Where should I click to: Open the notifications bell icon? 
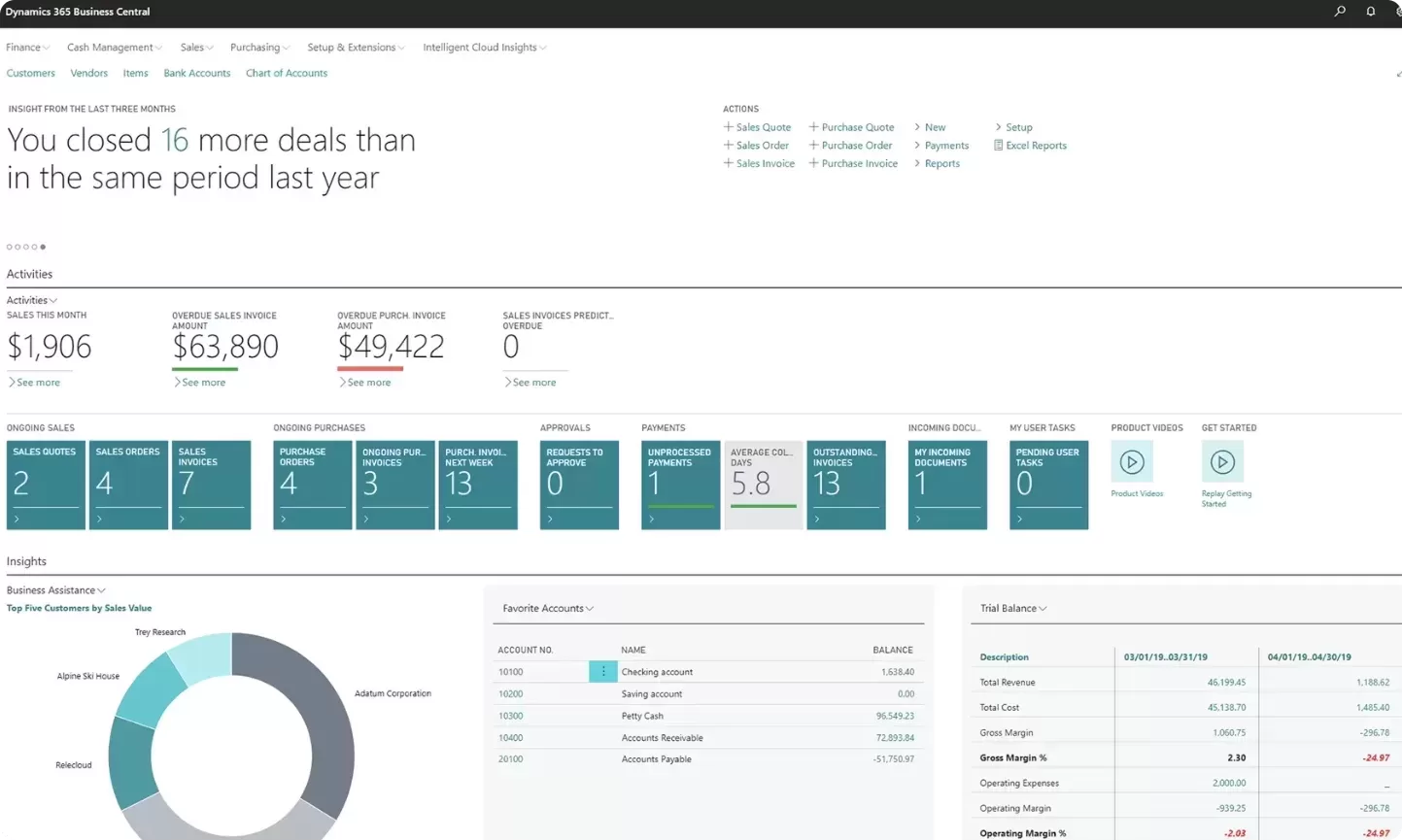click(1371, 12)
